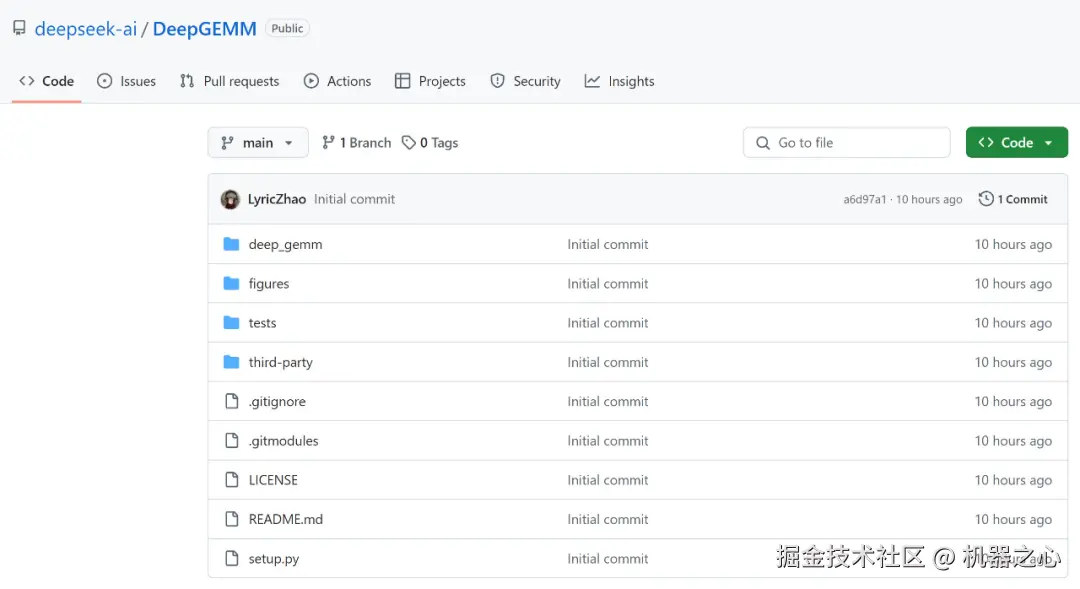This screenshot has width=1080, height=589.
Task: Click the Go to file search field
Action: [x=847, y=143]
